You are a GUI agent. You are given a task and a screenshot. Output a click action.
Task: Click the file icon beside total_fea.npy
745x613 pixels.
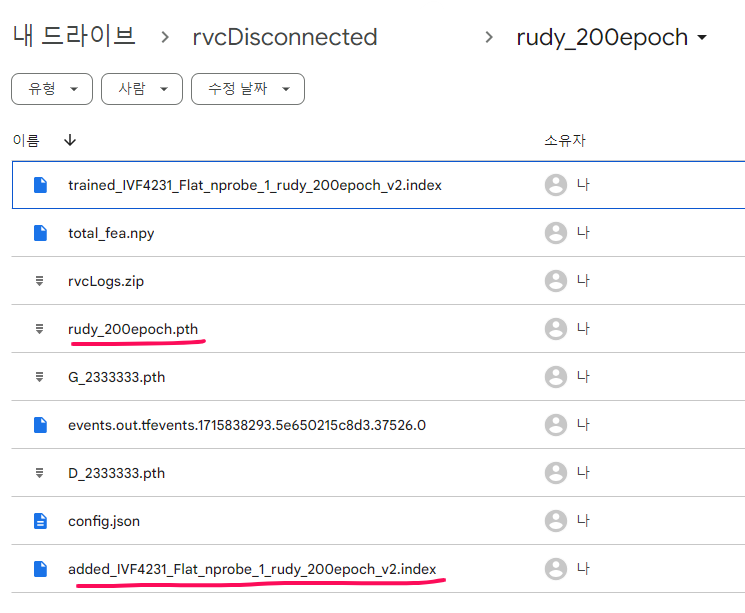(x=40, y=233)
